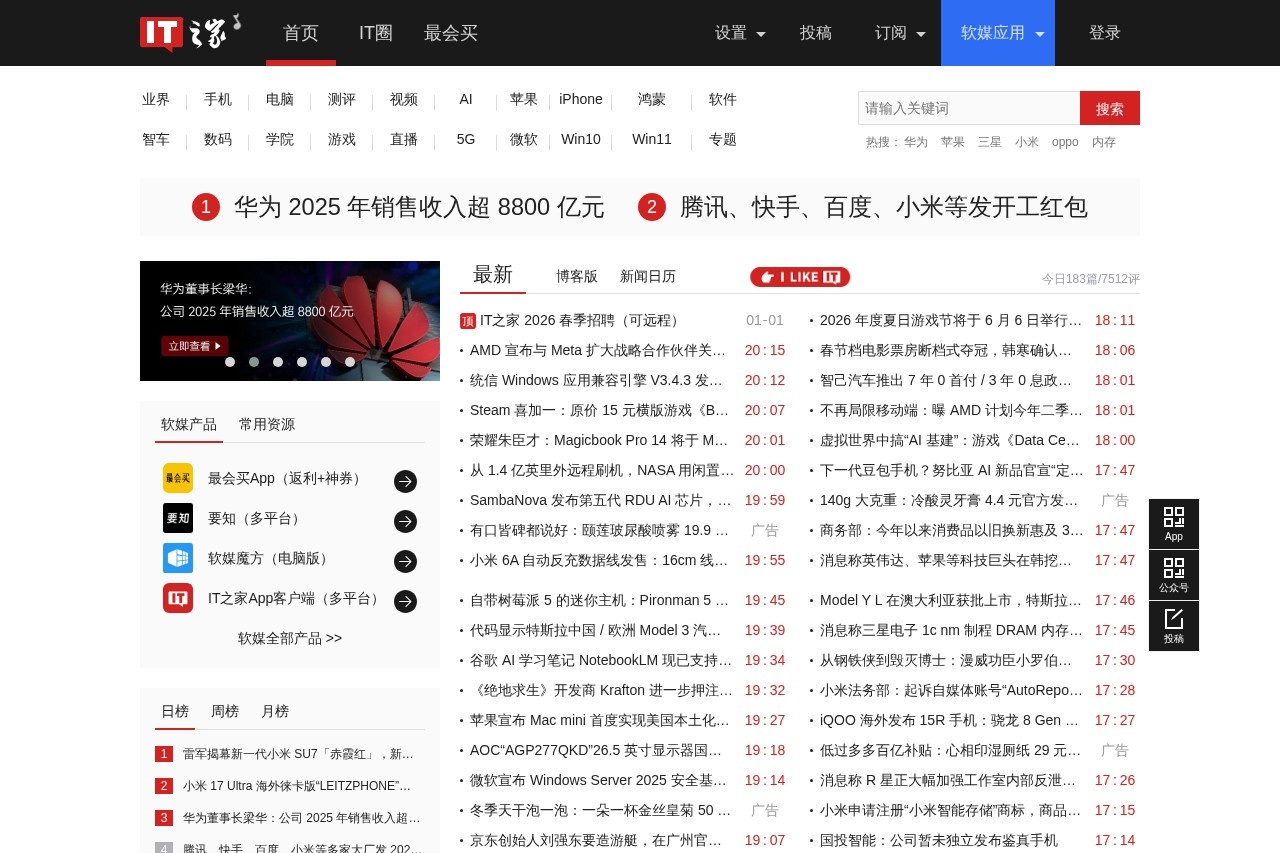
Task: Go to 首页 in top navigation
Action: [x=301, y=33]
